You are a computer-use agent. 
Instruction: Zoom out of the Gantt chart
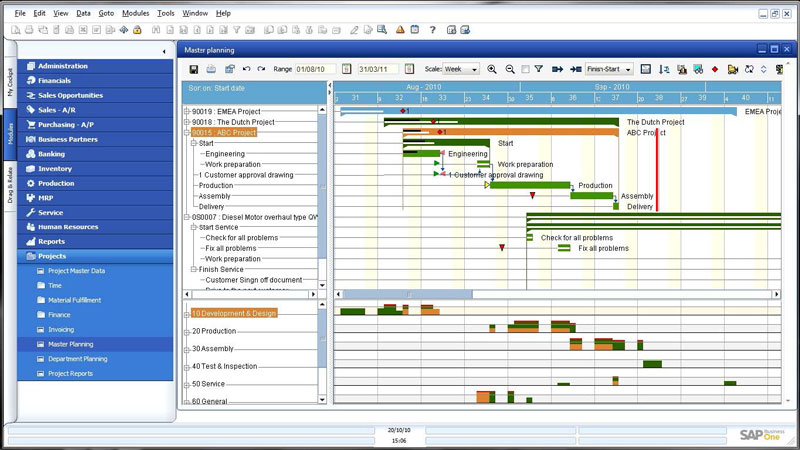(x=510, y=69)
